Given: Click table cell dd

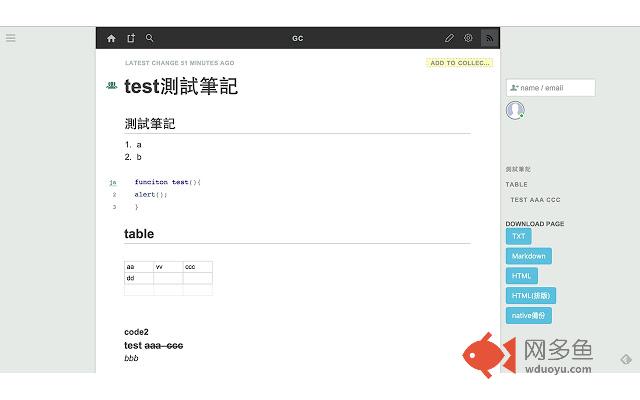Looking at the screenshot, I should [x=139, y=278].
